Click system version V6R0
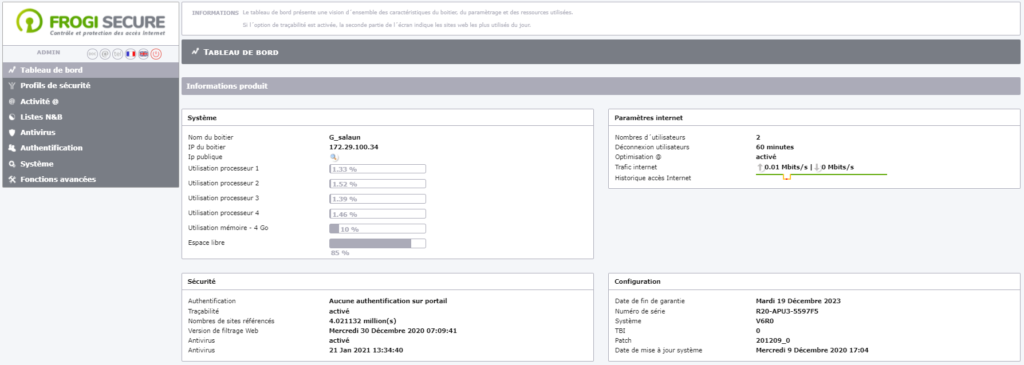 [764, 321]
